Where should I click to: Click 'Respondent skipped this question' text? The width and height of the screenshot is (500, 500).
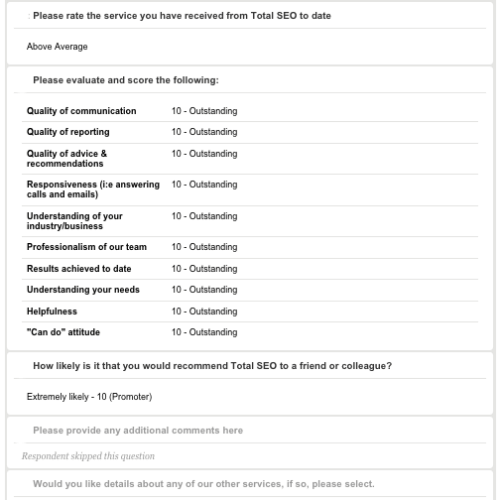click(x=88, y=456)
